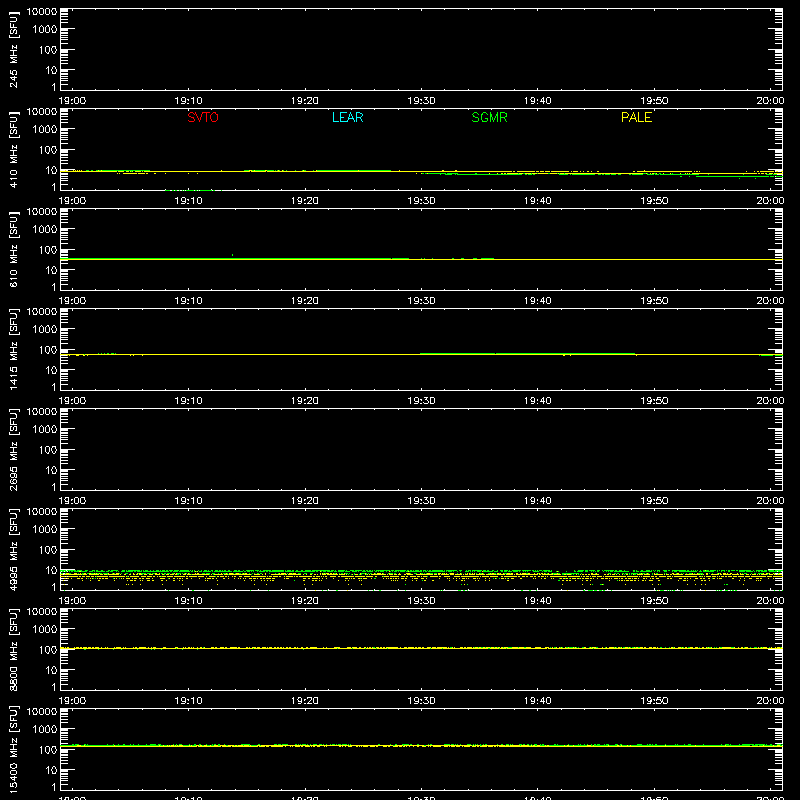Select the 245 MHz [SFU] axis title

click(x=14, y=49)
